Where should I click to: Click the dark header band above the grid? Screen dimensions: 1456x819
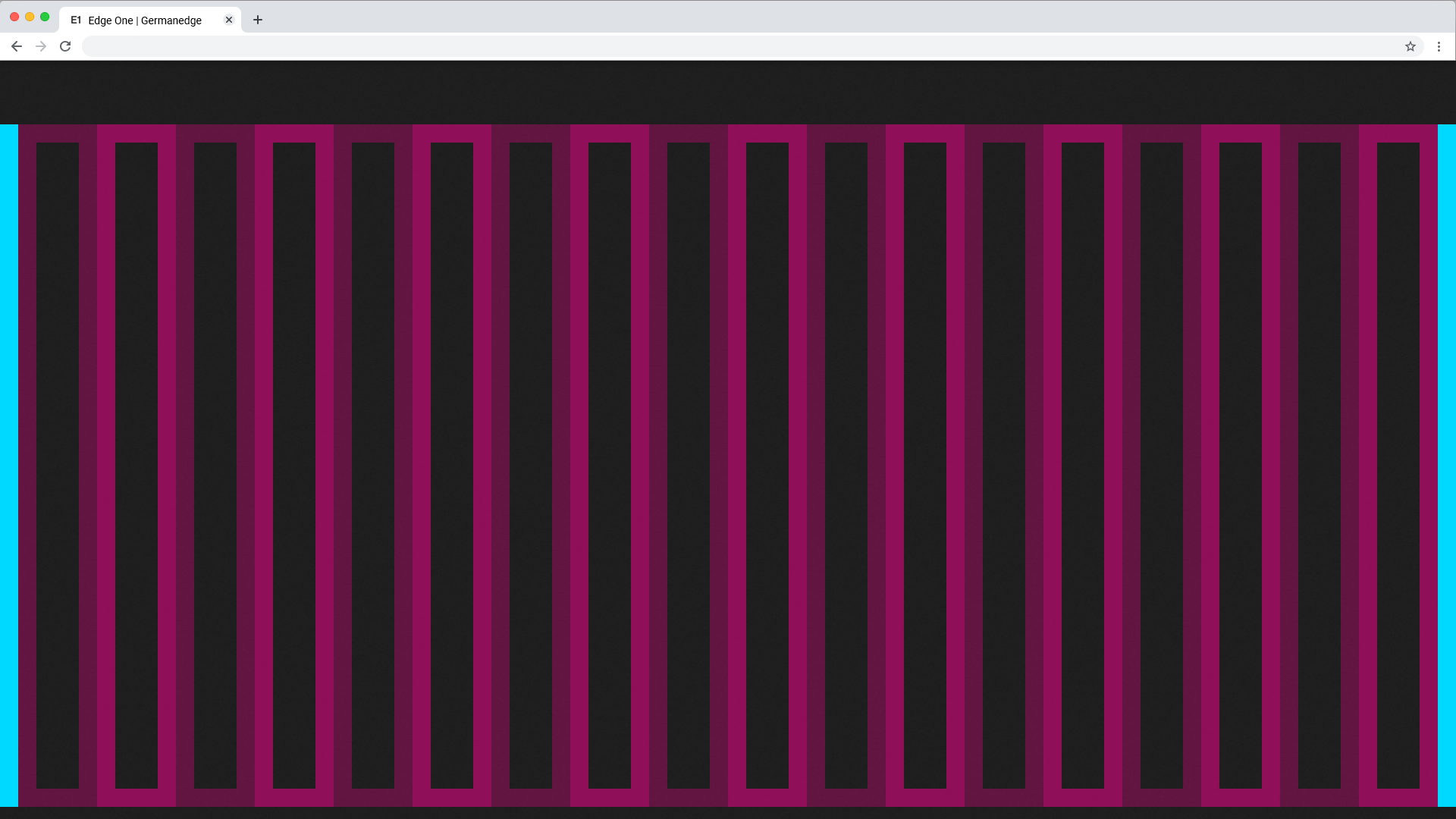point(728,93)
